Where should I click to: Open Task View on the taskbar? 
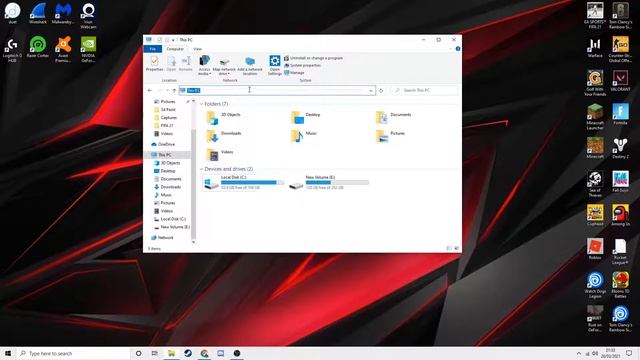point(155,353)
